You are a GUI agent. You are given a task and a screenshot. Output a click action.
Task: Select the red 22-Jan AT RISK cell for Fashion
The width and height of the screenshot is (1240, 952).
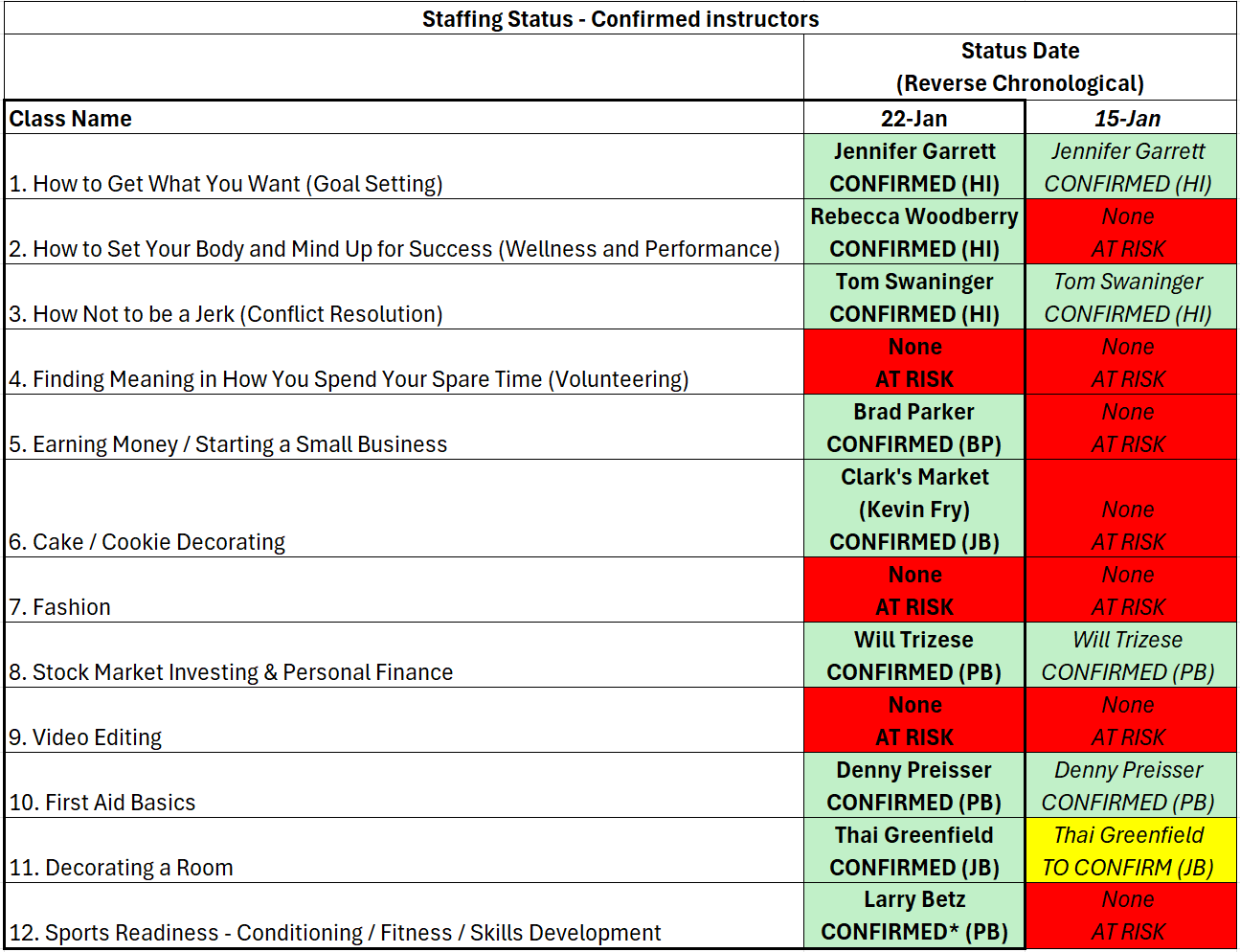tap(913, 591)
